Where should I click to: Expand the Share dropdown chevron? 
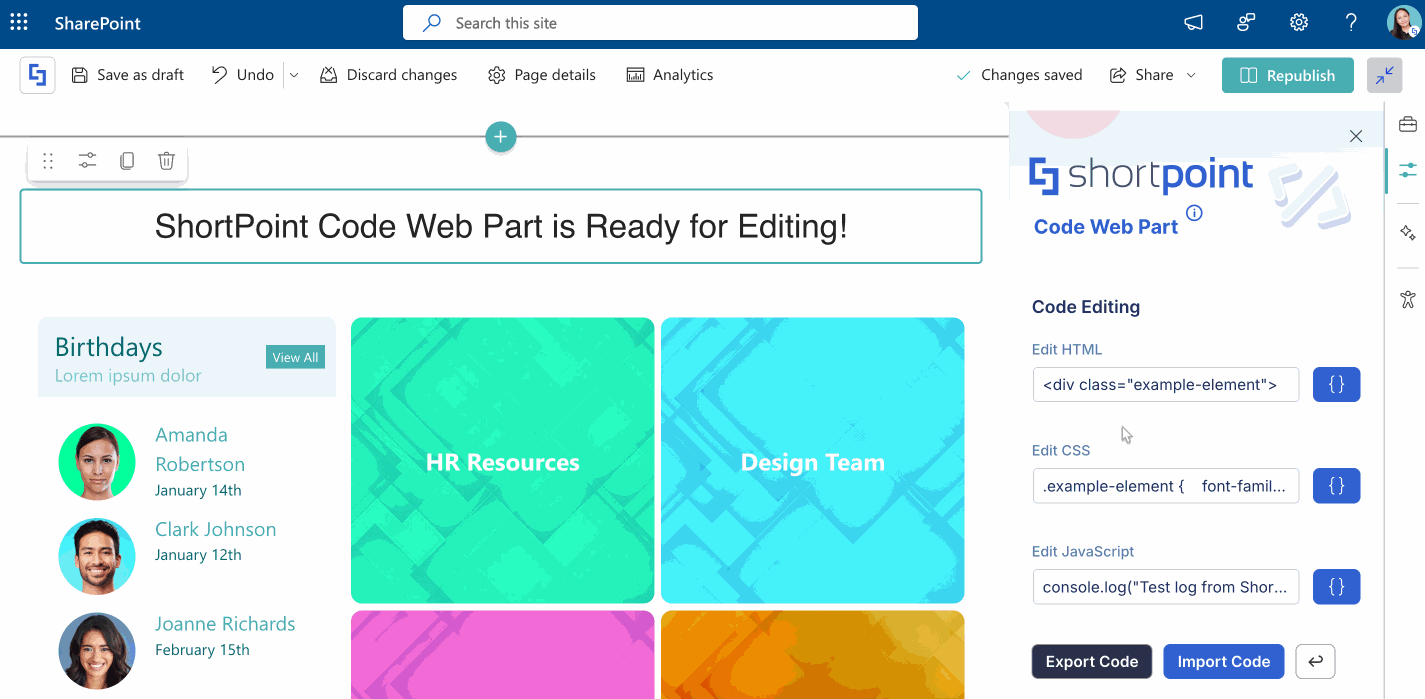point(1191,75)
